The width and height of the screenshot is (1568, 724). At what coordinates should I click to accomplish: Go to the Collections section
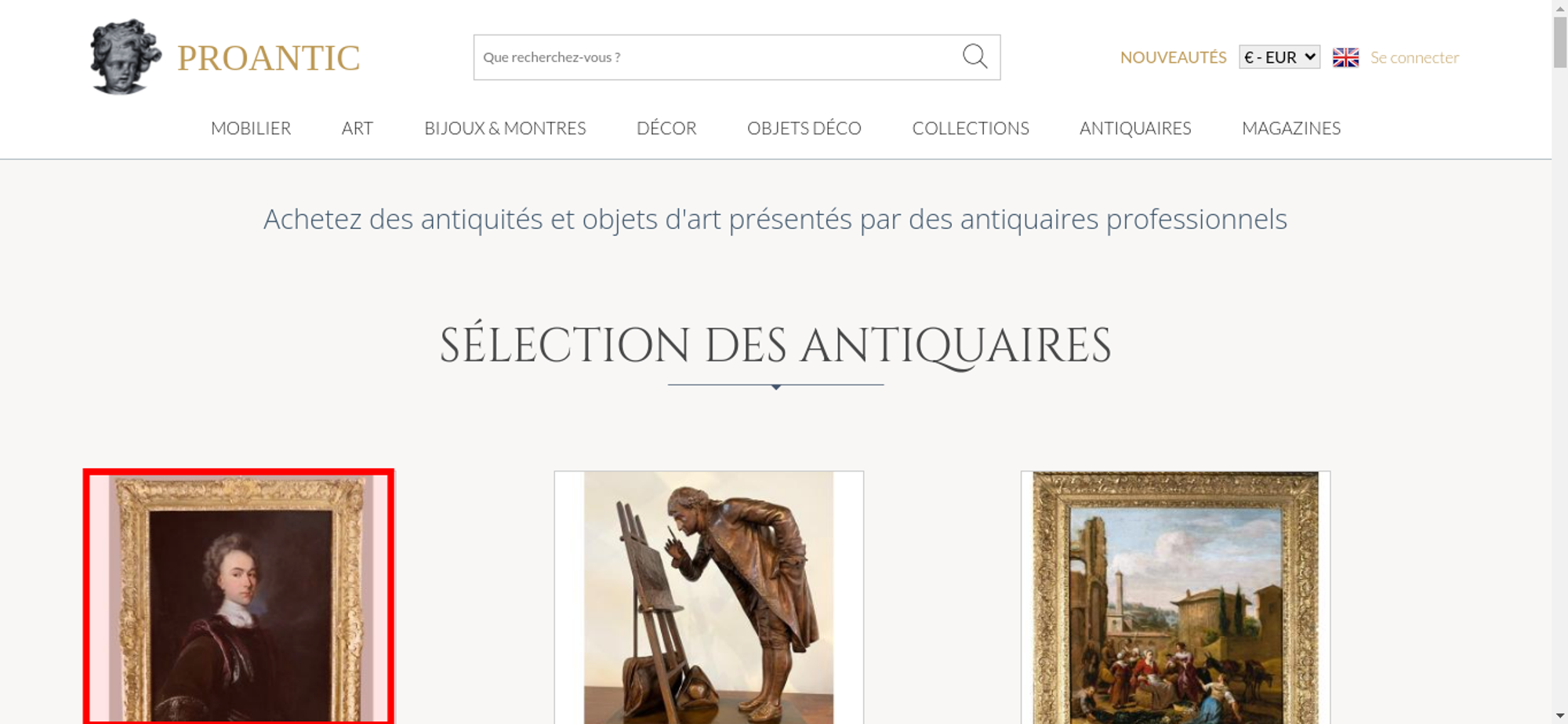click(971, 128)
